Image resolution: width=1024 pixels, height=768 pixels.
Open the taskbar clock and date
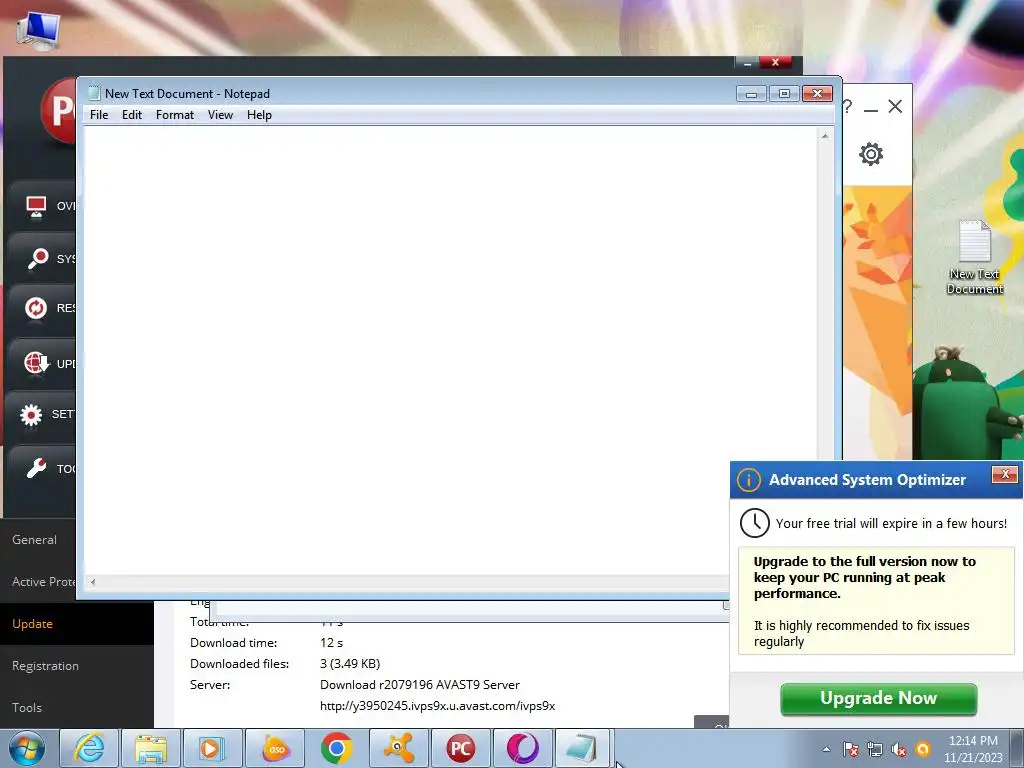(x=973, y=749)
